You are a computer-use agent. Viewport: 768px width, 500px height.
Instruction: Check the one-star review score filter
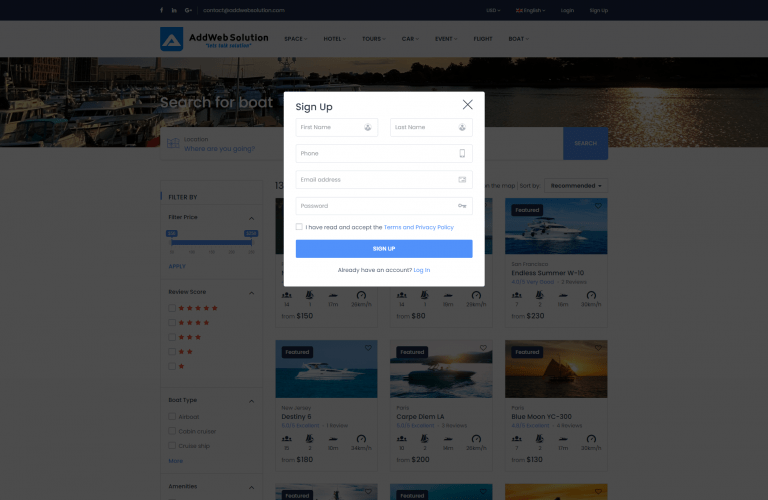pos(172,366)
